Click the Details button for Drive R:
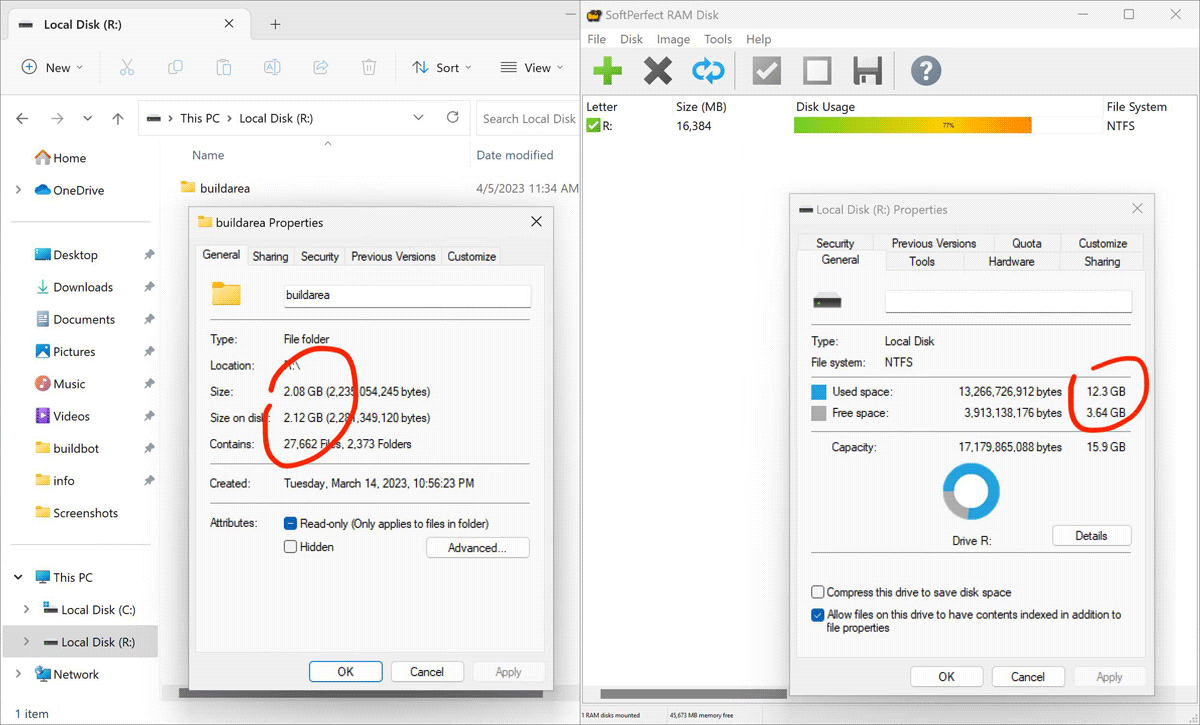The width and height of the screenshot is (1200, 725). tap(1091, 536)
